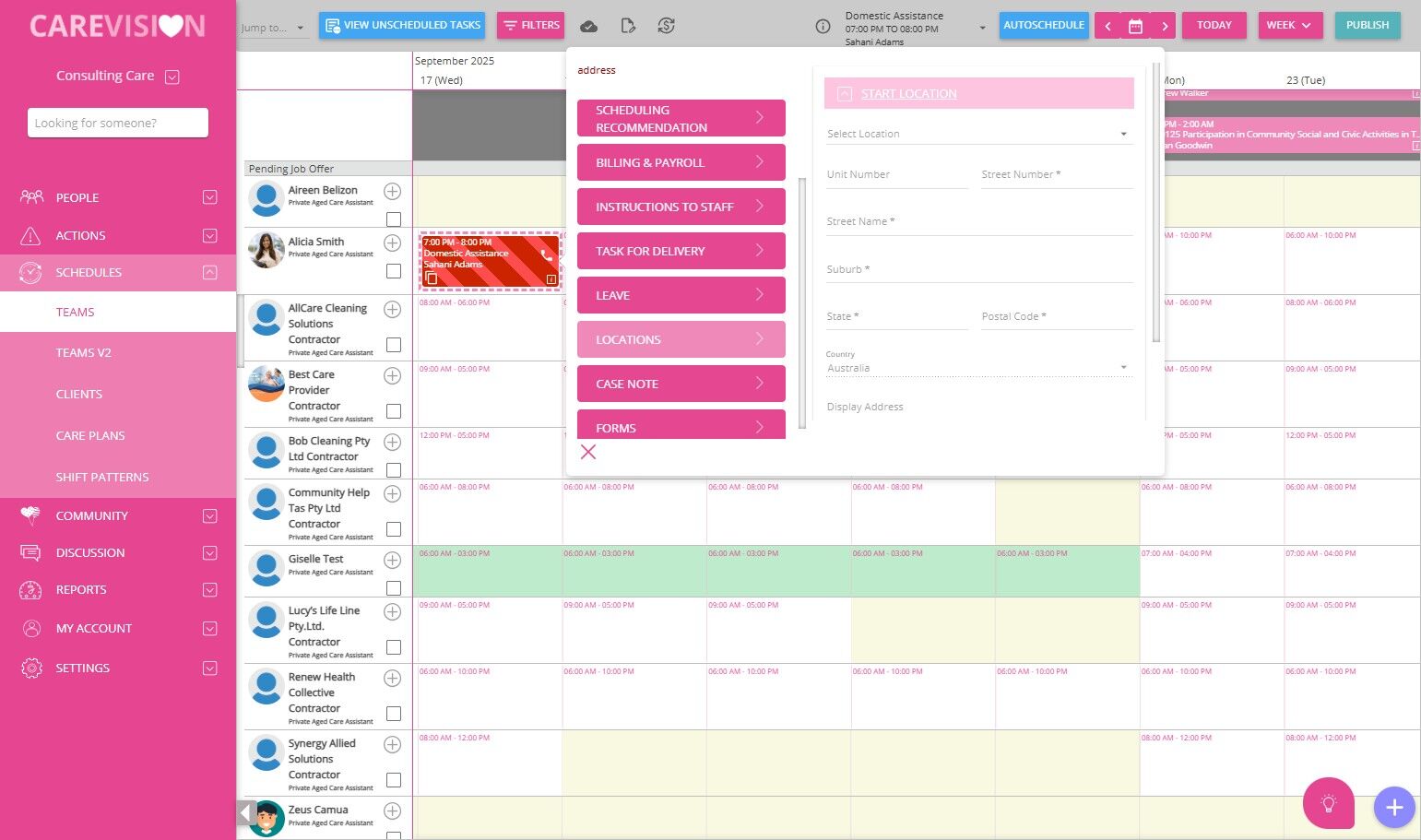Click the Reports icon in the sidebar

31,590
